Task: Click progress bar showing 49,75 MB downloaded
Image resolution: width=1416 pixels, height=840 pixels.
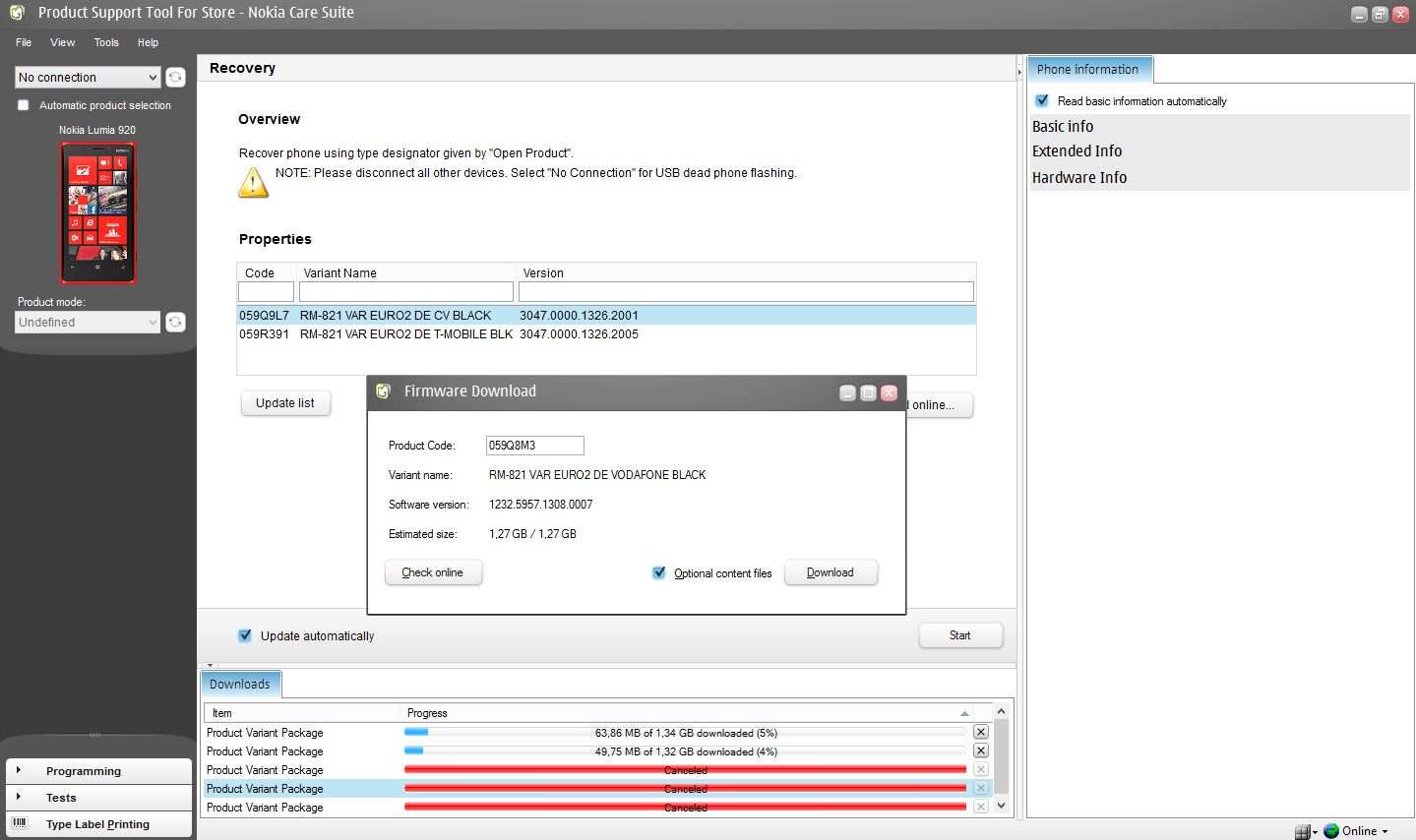Action: coord(686,751)
